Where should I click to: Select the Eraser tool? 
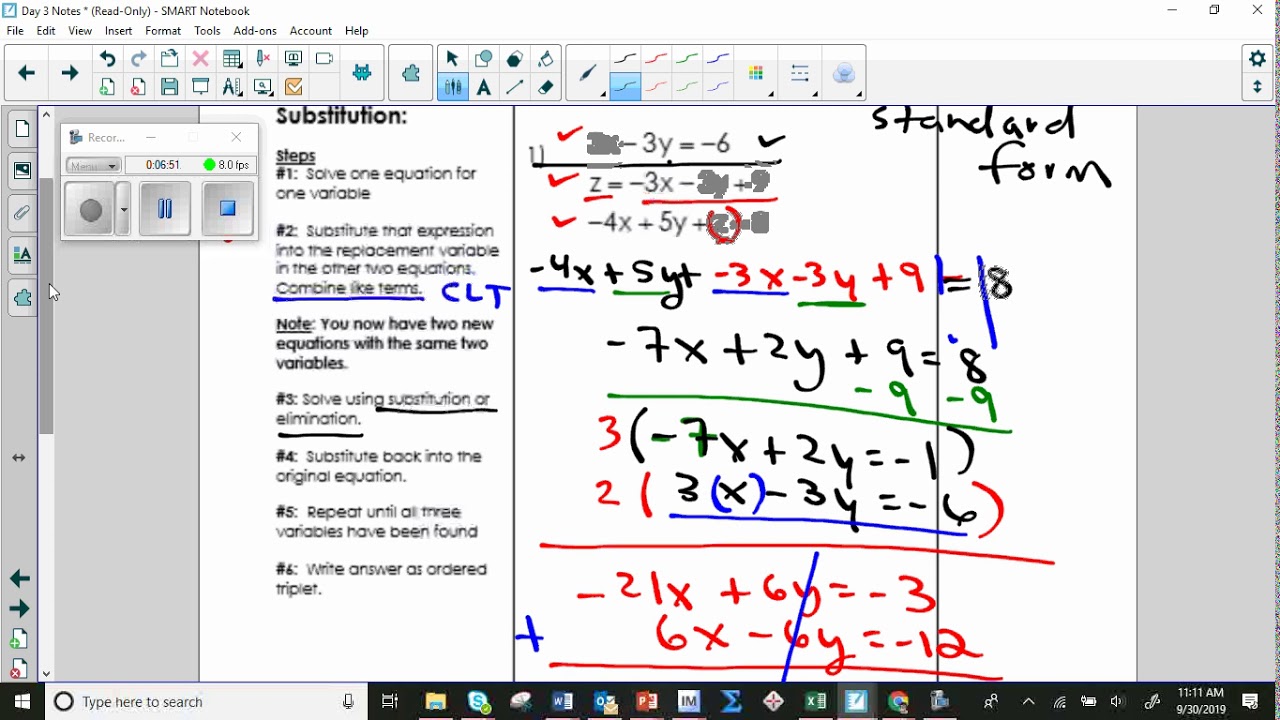(546, 88)
